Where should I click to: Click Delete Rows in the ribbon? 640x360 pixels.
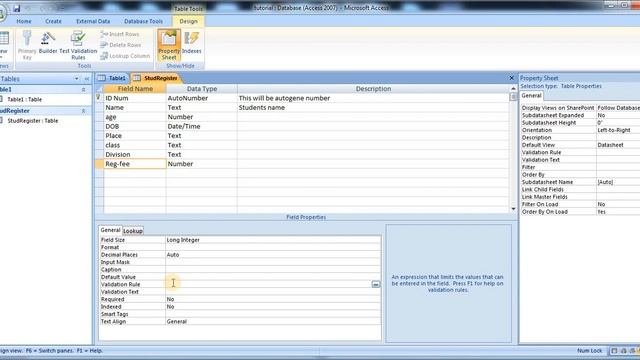(120, 45)
